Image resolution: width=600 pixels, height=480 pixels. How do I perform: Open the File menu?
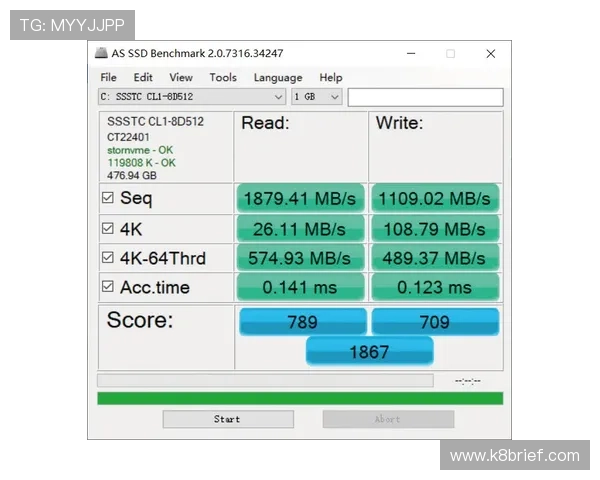(108, 77)
